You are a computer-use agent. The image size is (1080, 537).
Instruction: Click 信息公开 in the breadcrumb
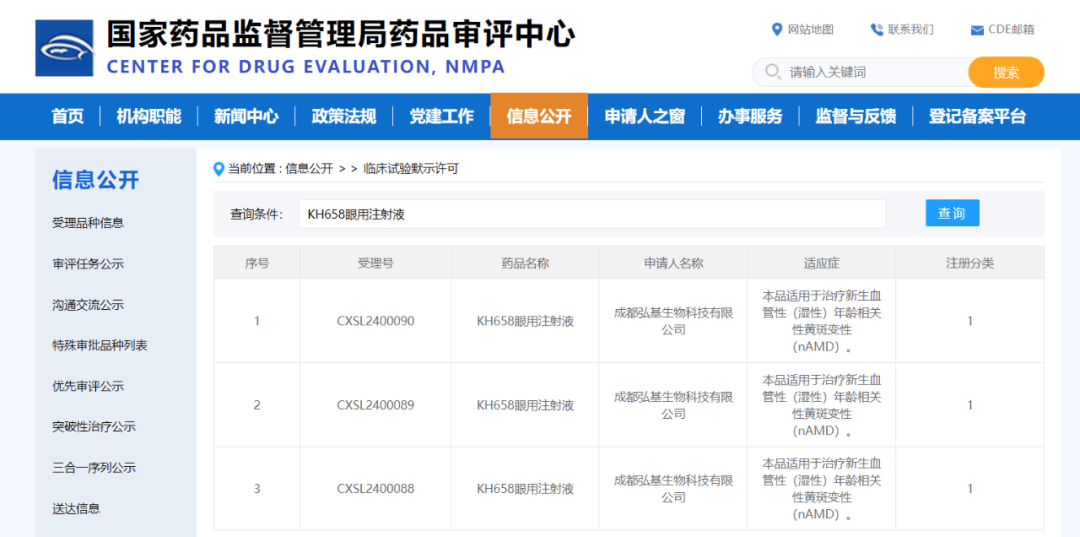click(x=309, y=169)
